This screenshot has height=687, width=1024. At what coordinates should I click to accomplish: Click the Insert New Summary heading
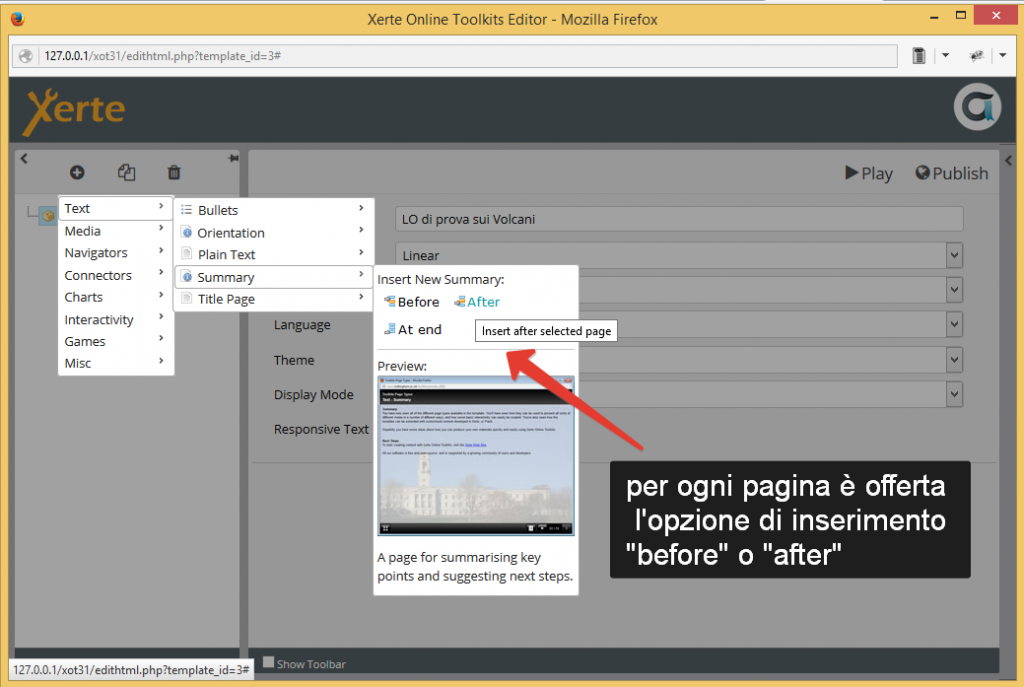440,280
